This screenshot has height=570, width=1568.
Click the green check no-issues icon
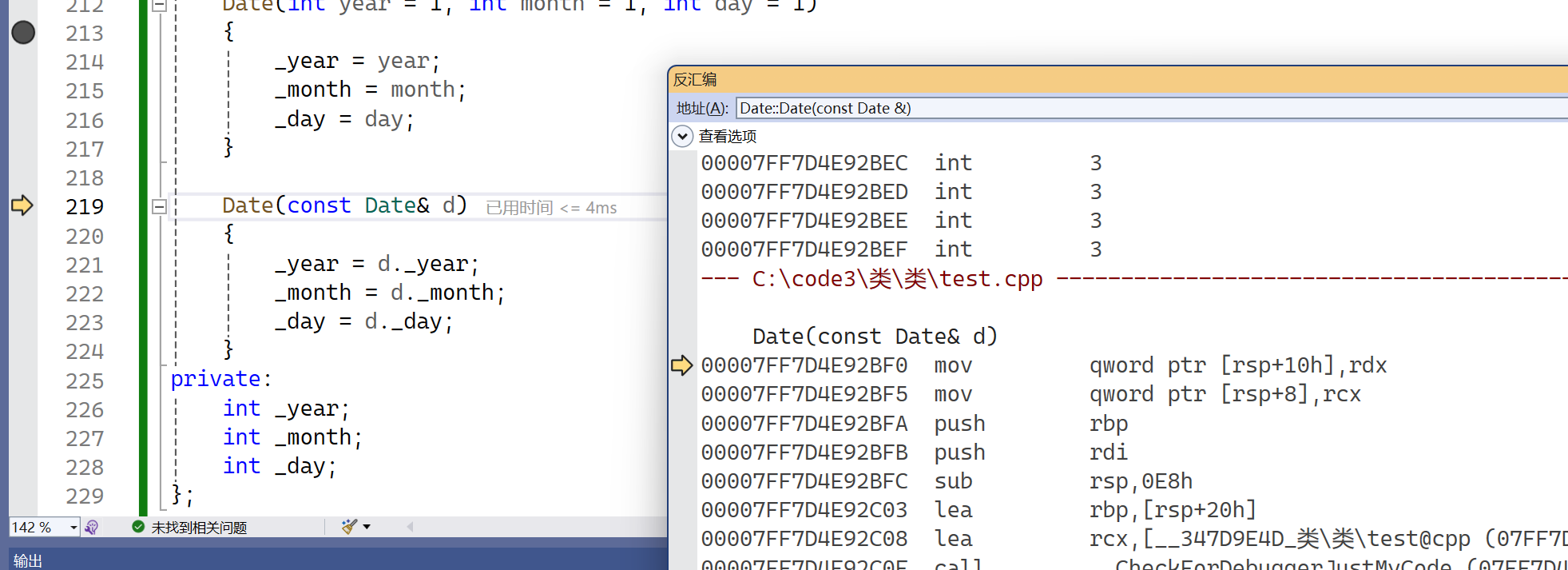click(x=138, y=527)
